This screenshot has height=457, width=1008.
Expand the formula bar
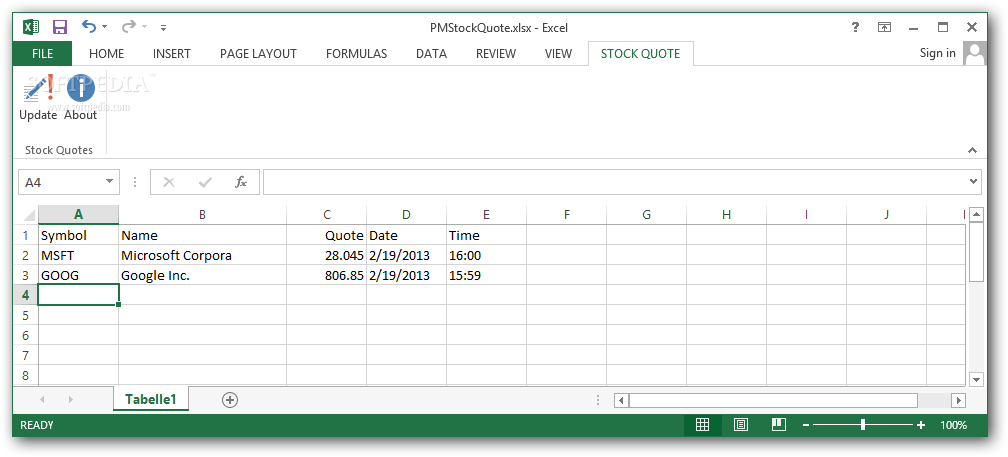pyautogui.click(x=974, y=182)
